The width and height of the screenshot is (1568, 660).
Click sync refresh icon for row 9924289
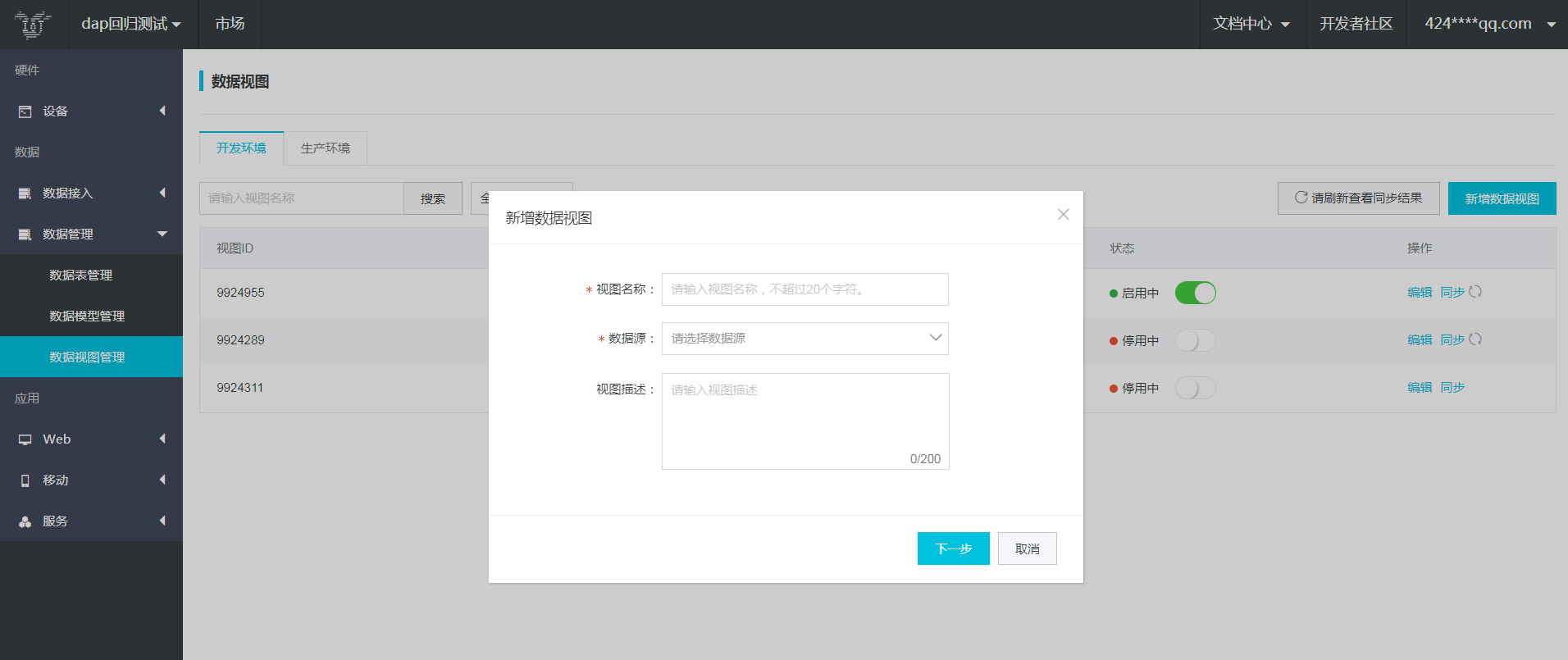click(x=1475, y=339)
